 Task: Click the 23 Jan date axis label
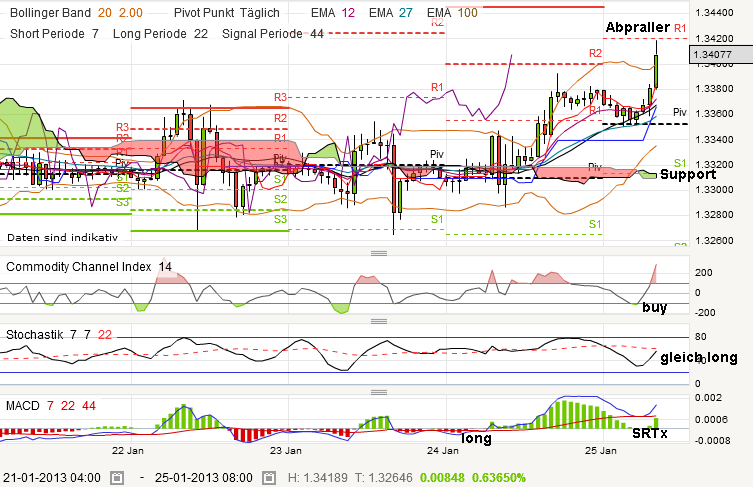coord(286,450)
